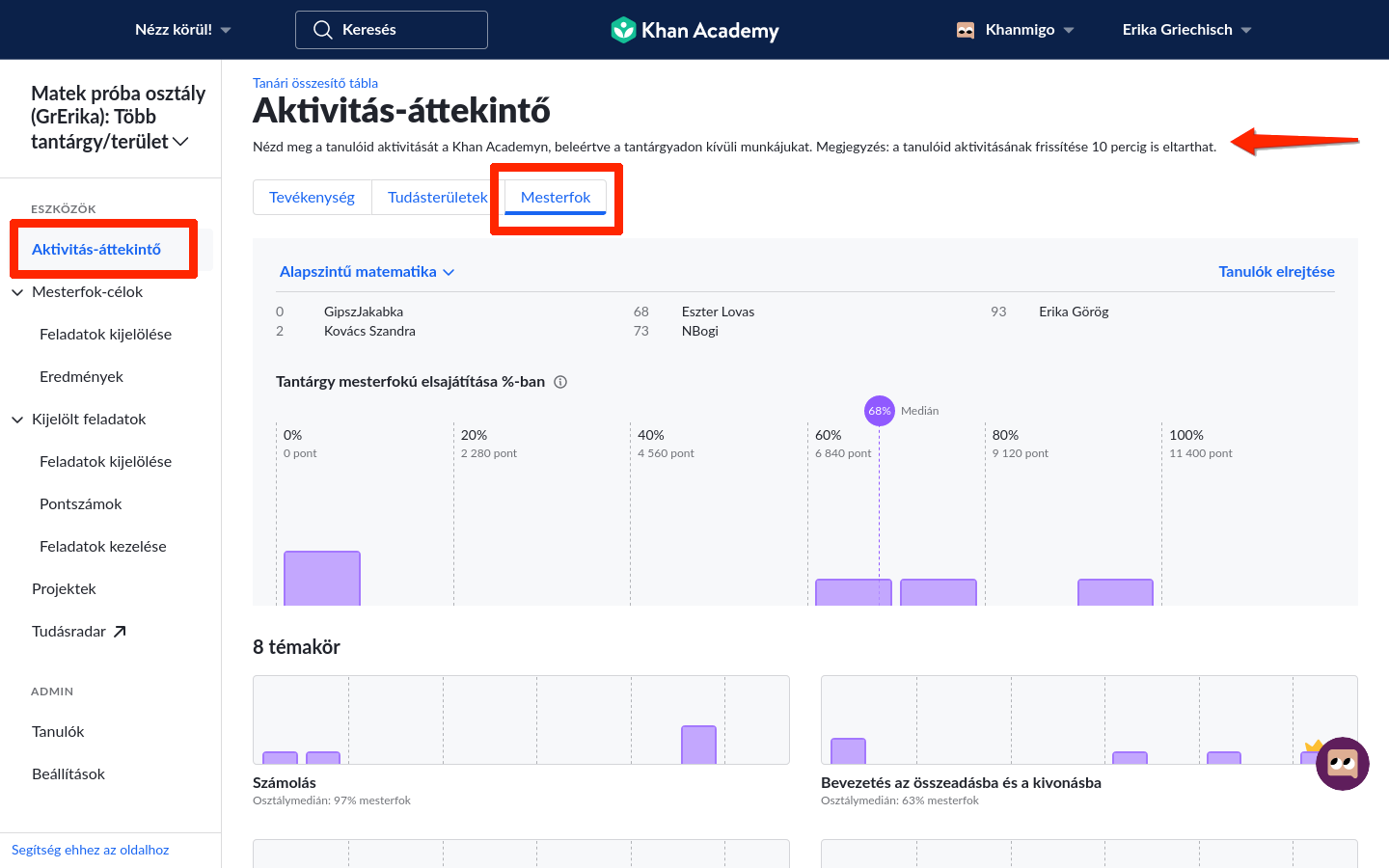Open the Nézz körül! dropdown menu

click(183, 30)
